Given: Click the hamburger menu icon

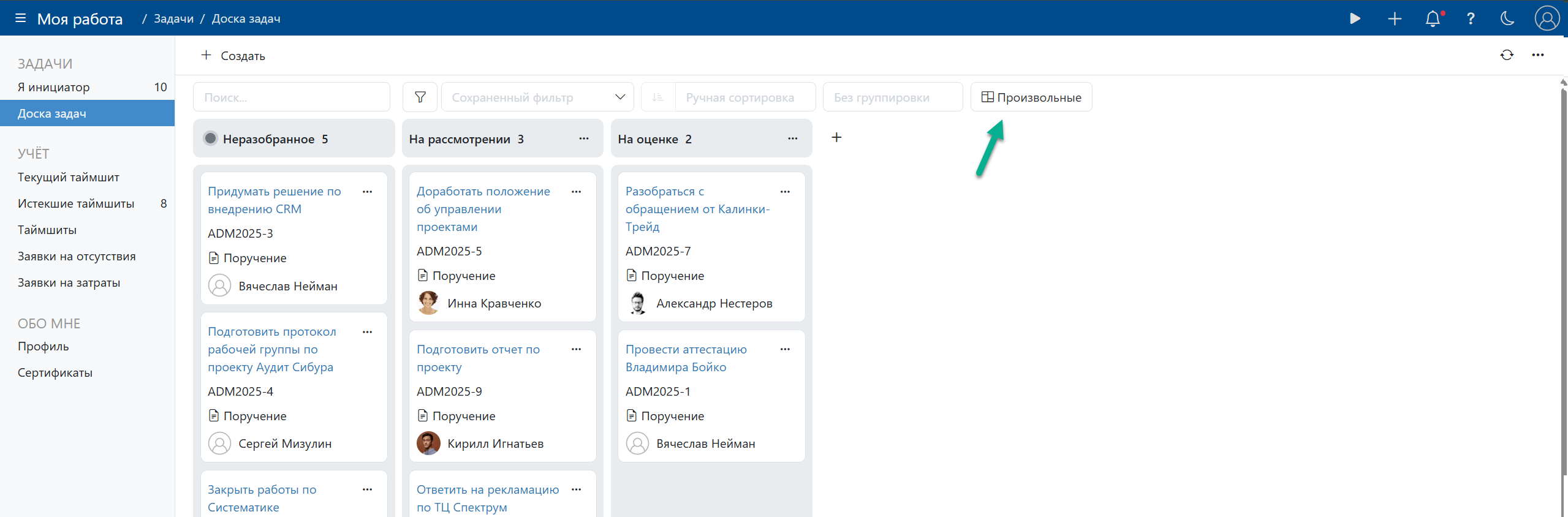Looking at the screenshot, I should 20,18.
